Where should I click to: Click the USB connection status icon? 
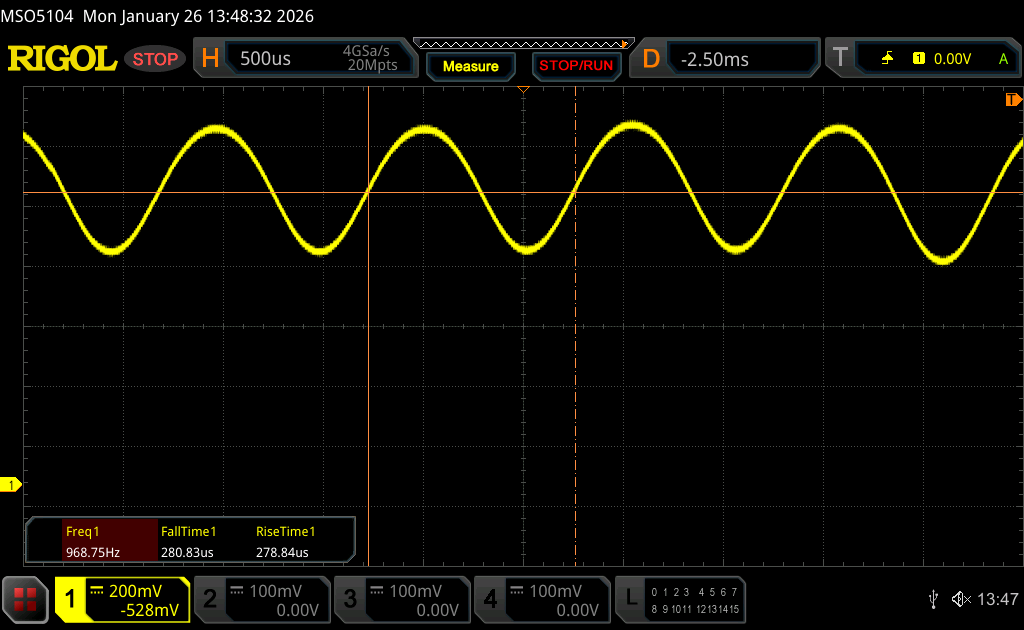933,599
